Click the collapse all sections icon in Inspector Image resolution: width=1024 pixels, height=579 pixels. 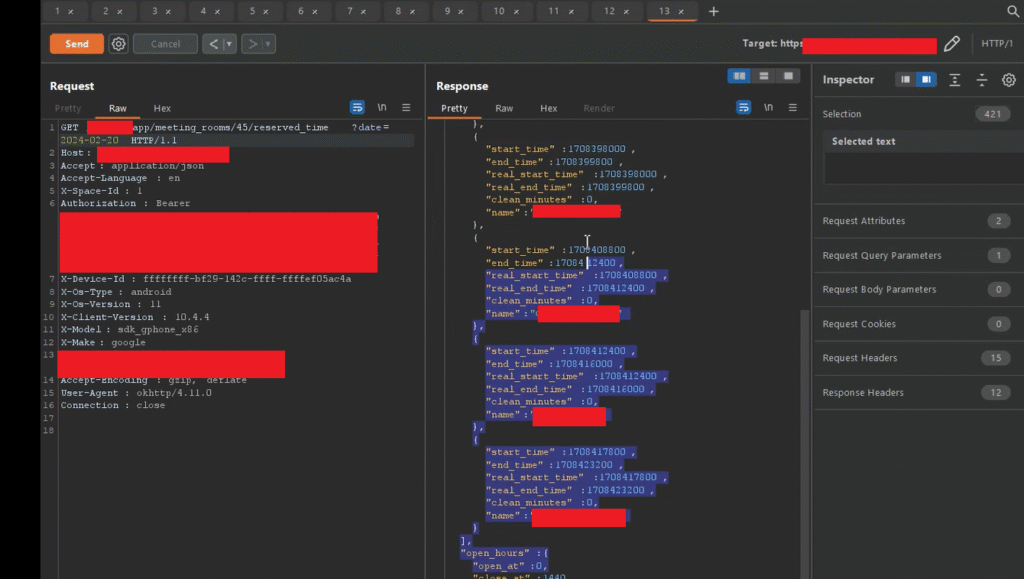(982, 80)
